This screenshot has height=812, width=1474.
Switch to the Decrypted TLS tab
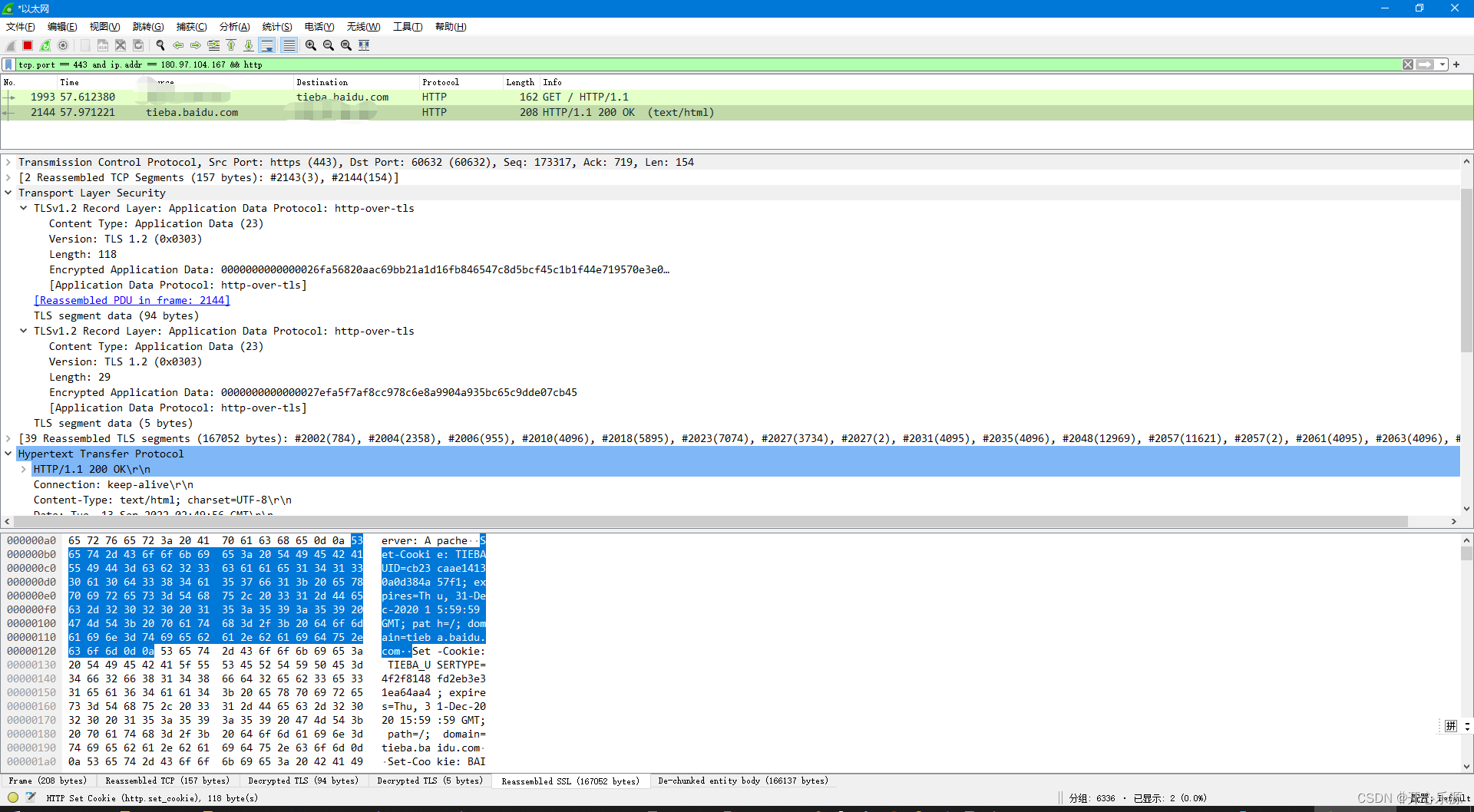click(x=303, y=781)
